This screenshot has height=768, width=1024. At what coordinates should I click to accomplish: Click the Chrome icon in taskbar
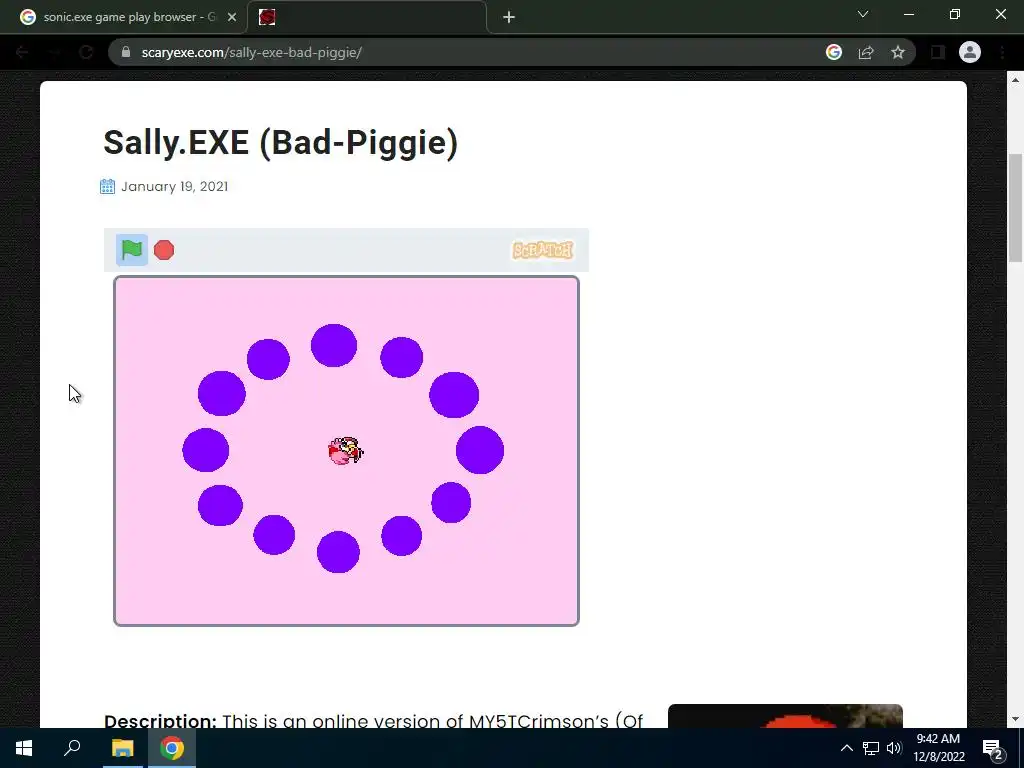pos(172,748)
